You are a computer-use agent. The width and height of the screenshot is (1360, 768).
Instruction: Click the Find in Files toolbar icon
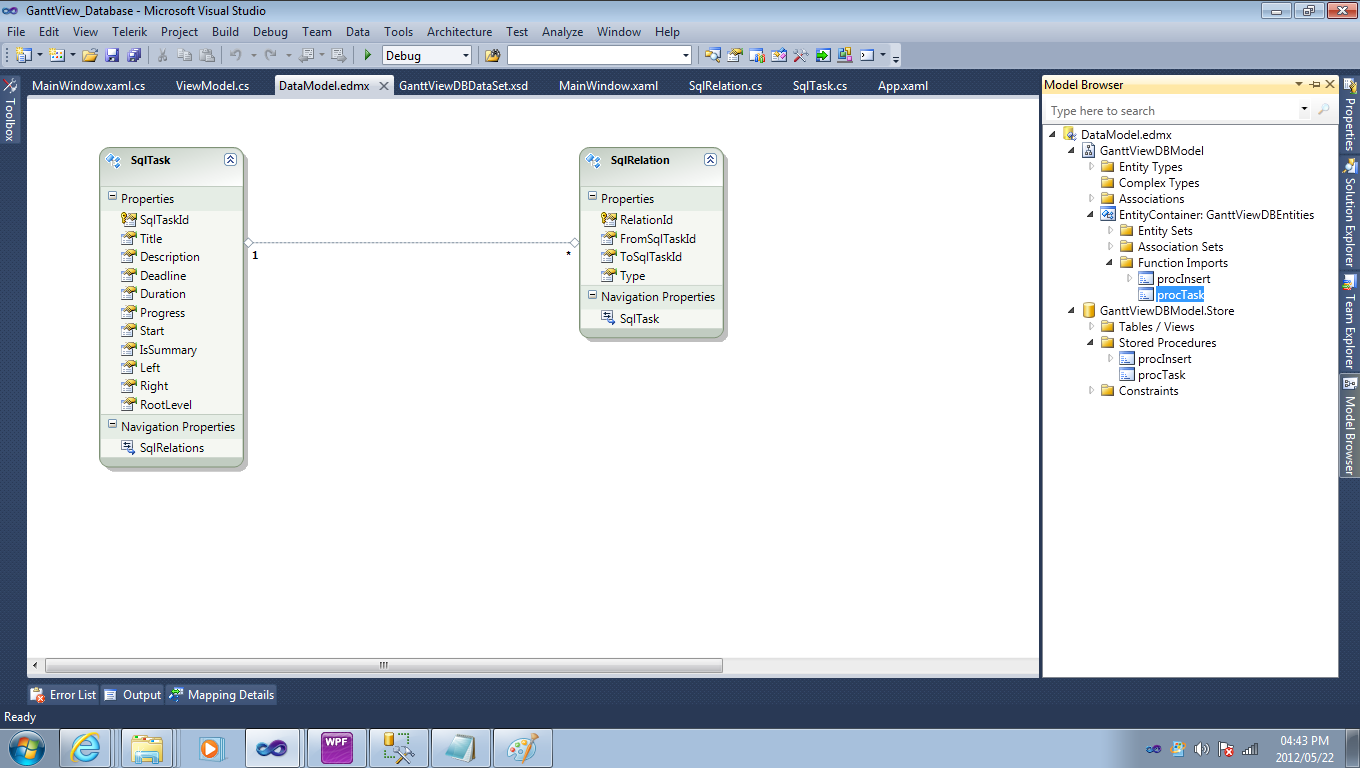pos(492,56)
